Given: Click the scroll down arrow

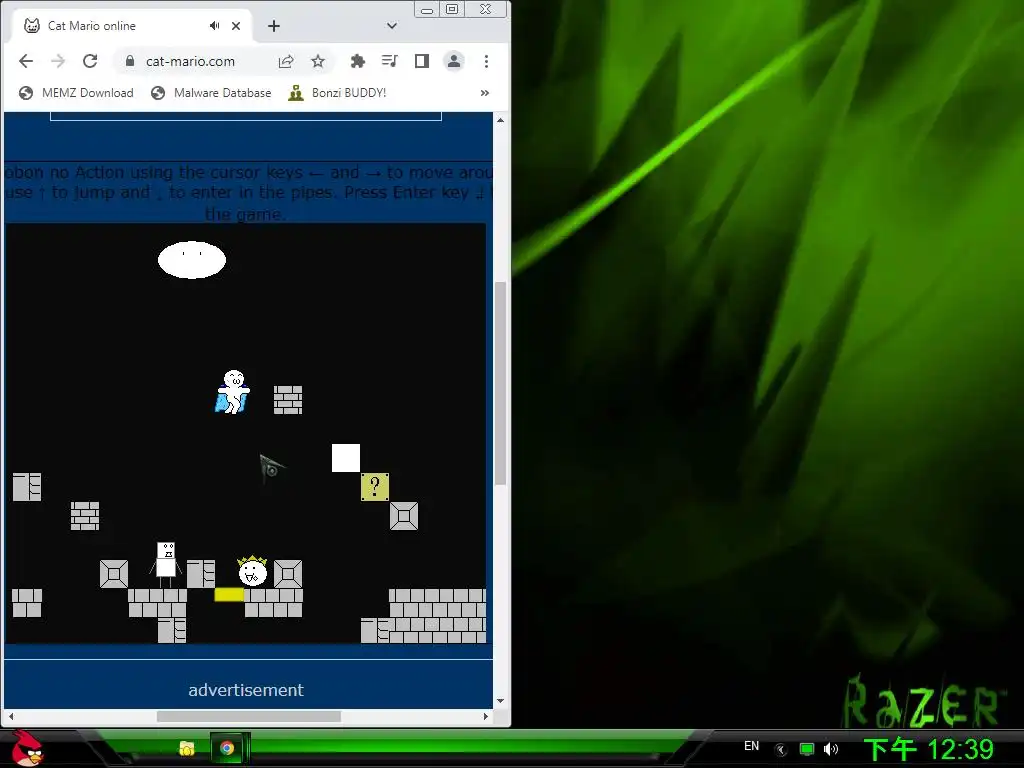Looking at the screenshot, I should [x=500, y=701].
